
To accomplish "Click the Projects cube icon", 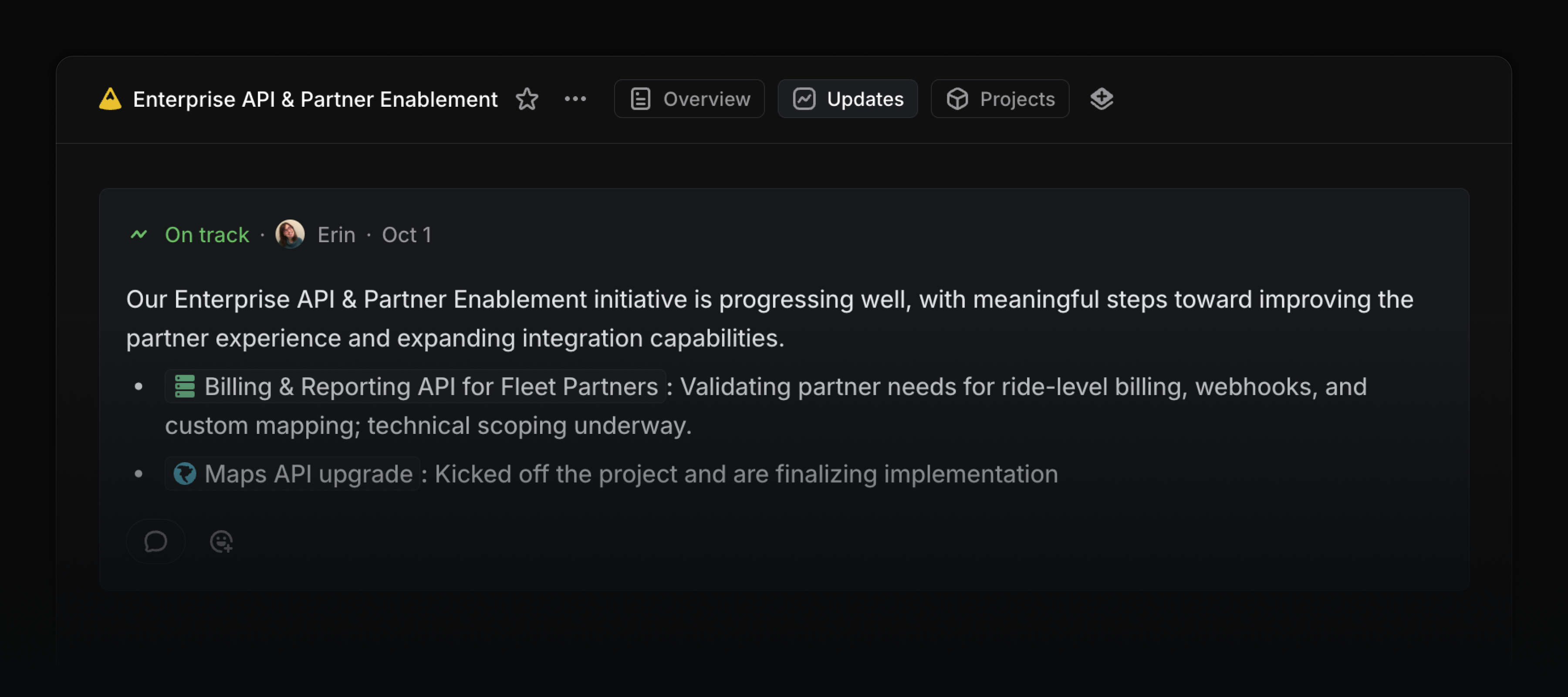I will pyautogui.click(x=958, y=98).
